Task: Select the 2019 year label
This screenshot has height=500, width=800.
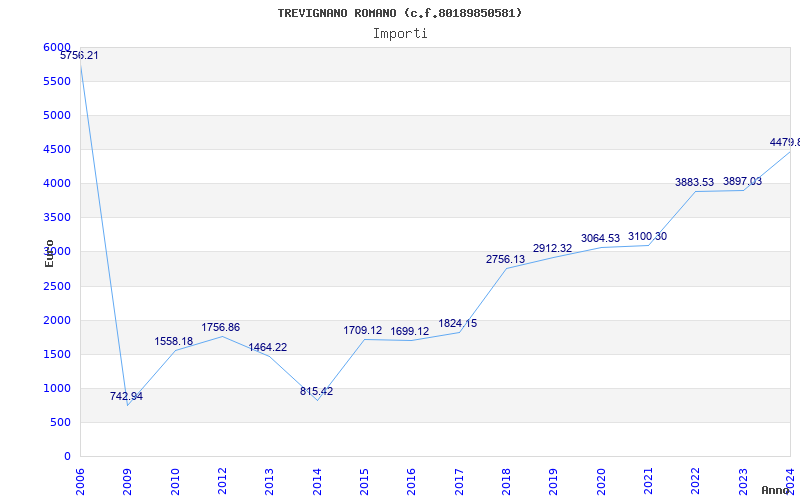Action: coord(554,482)
